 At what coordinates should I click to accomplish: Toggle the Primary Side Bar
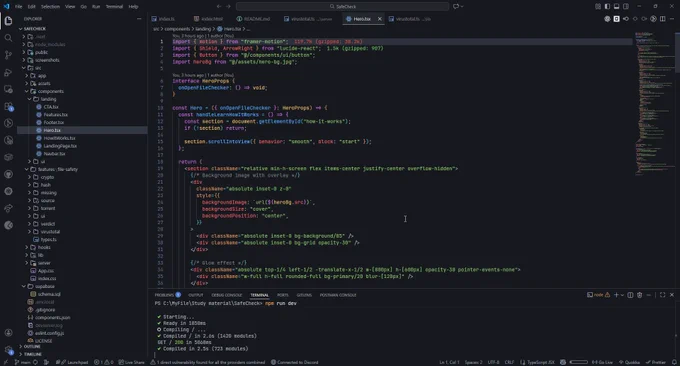607,7
